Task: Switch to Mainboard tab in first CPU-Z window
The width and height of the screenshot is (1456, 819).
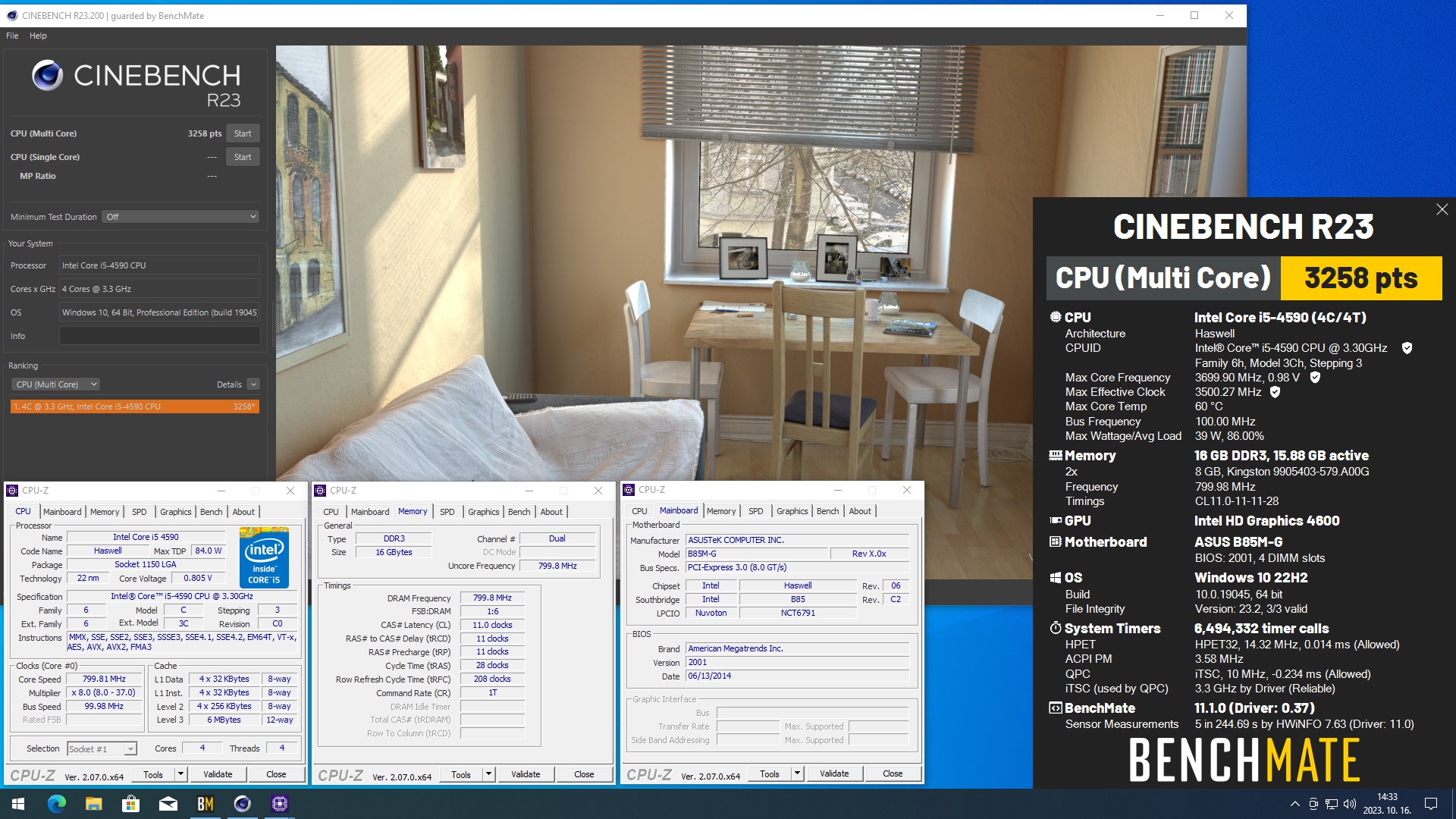Action: [62, 512]
